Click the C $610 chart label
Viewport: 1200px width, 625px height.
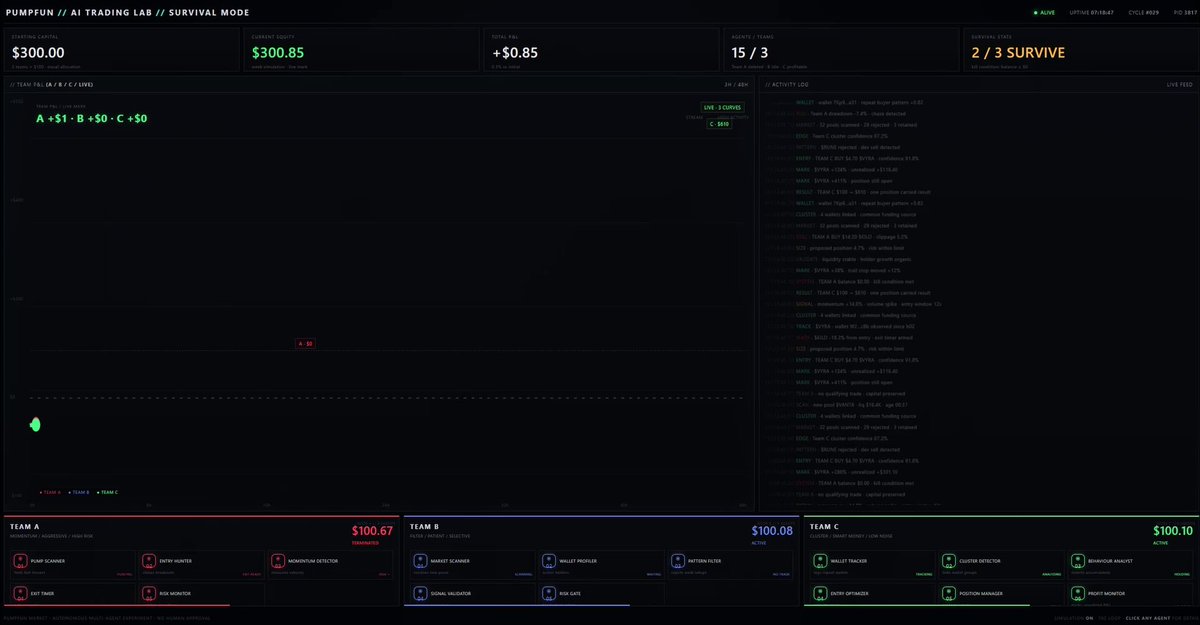(x=719, y=124)
